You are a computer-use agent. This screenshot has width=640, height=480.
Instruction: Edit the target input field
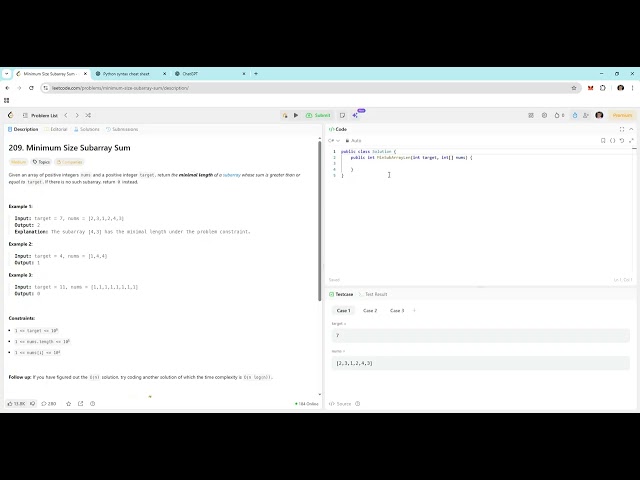point(480,336)
